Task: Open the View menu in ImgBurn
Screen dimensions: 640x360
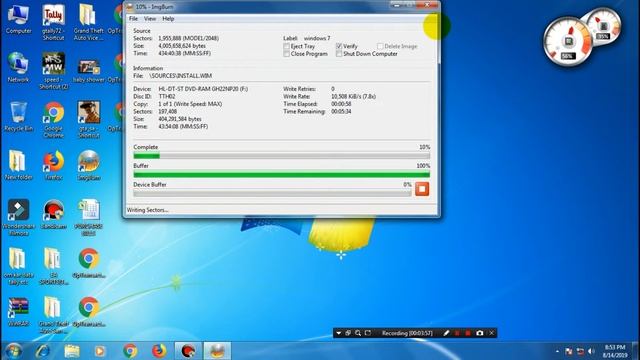Action: [x=150, y=19]
